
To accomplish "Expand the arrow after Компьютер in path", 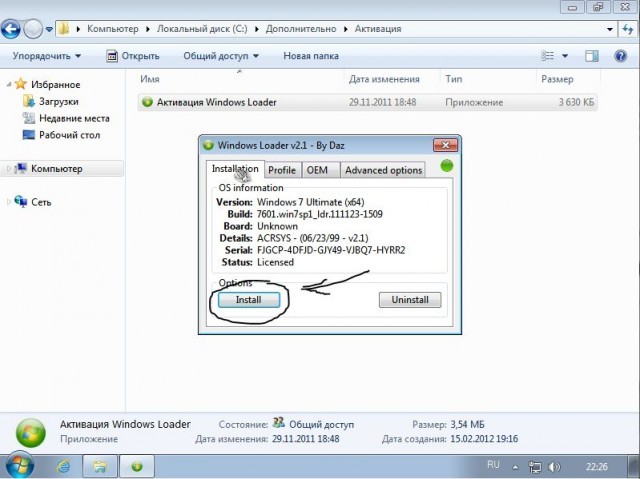I will [x=148, y=29].
